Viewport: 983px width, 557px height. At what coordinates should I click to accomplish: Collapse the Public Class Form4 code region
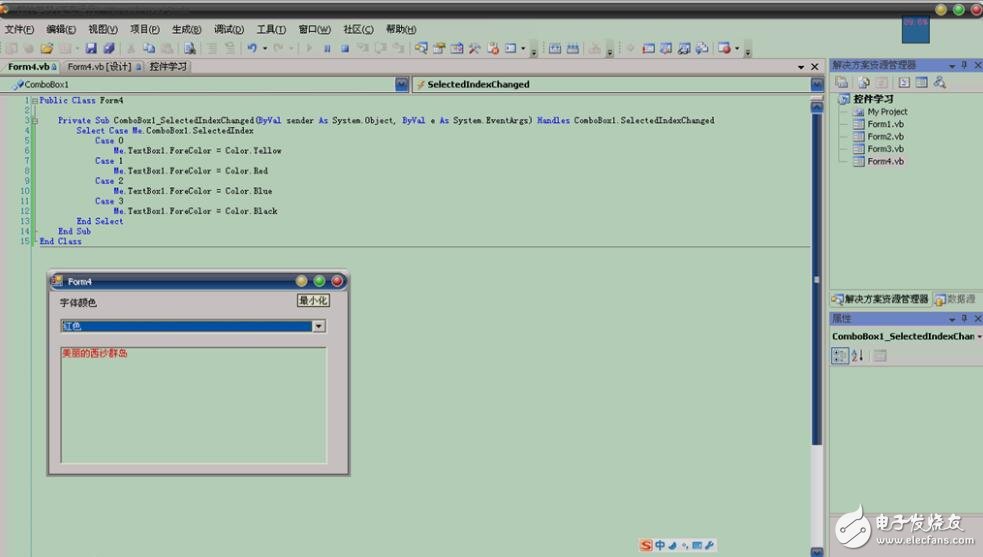33,101
